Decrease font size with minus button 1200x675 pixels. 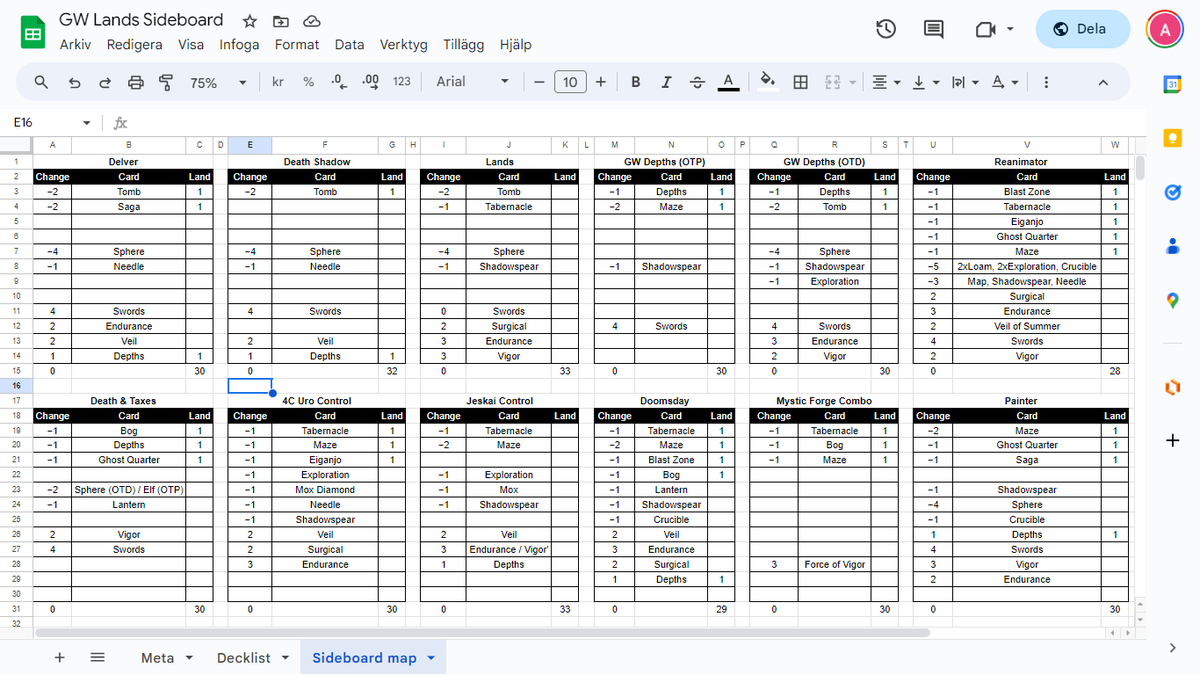539,82
